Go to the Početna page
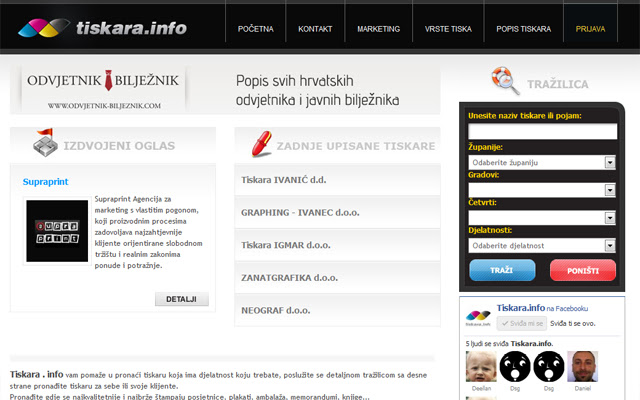The height and width of the screenshot is (400, 640). pyautogui.click(x=256, y=29)
